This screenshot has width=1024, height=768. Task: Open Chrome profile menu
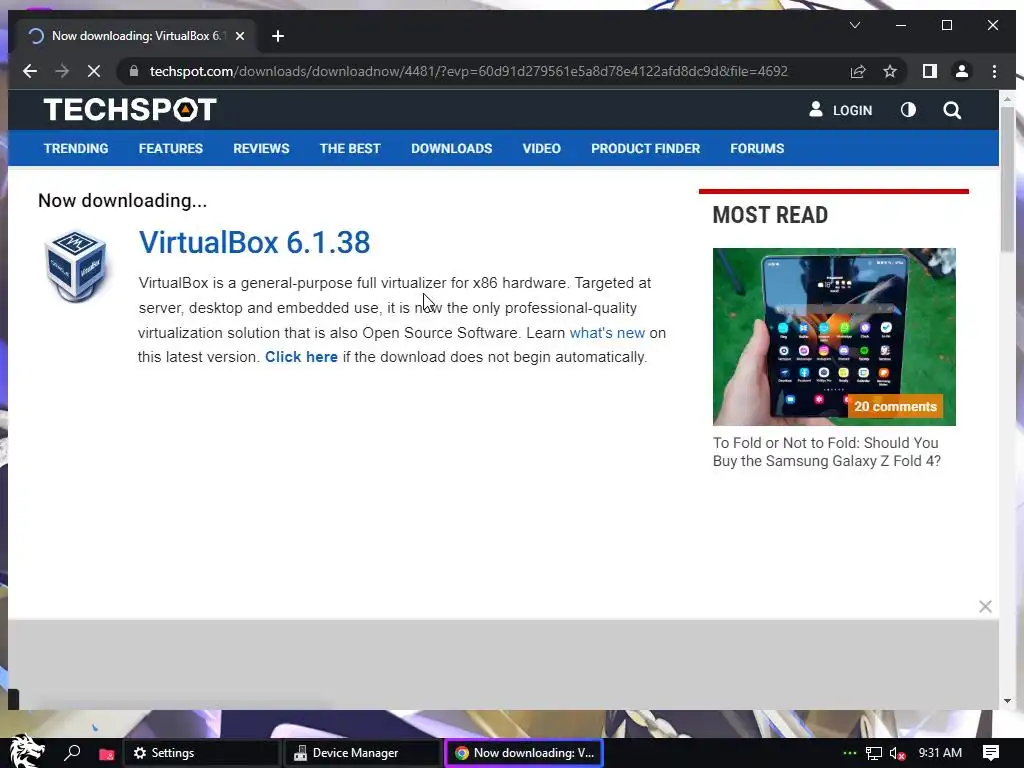tap(961, 71)
